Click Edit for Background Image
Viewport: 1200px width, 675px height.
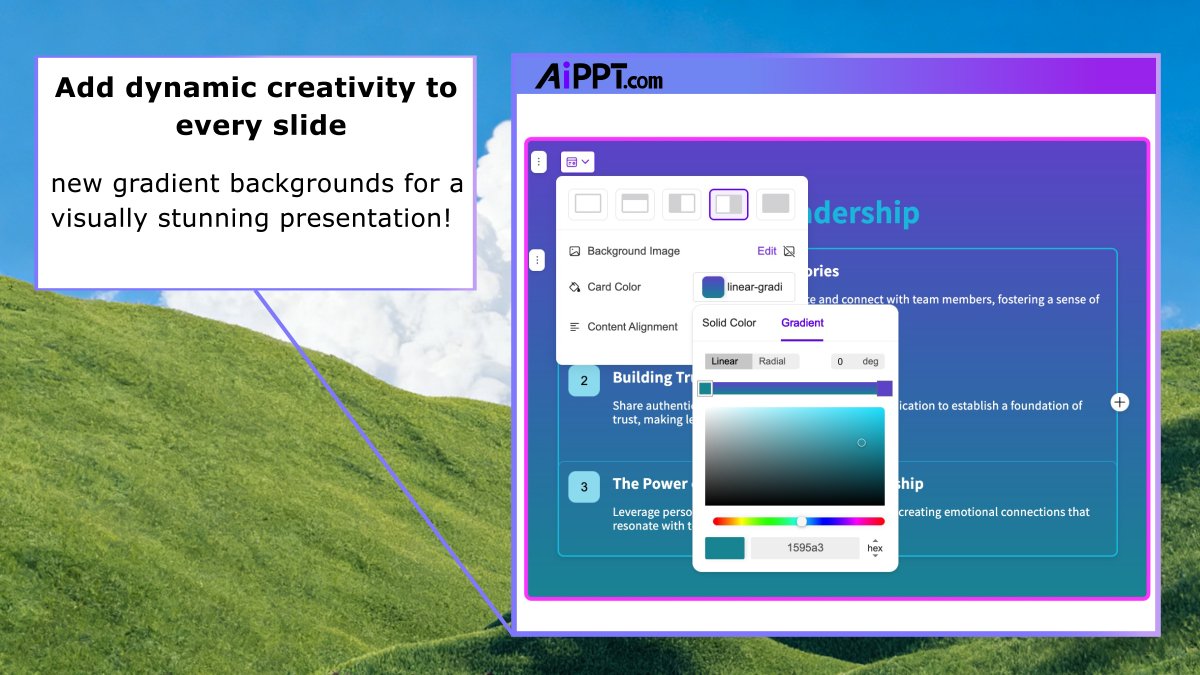click(766, 251)
